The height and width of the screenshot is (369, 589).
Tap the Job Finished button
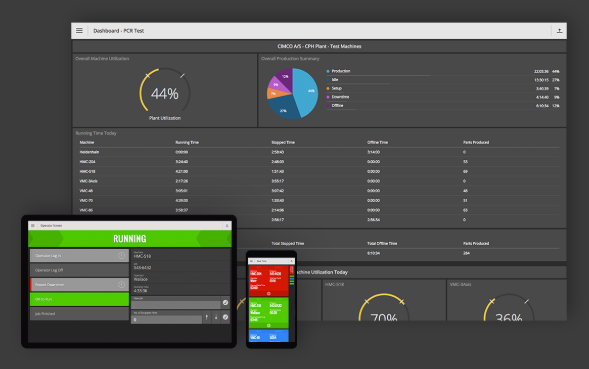79,313
